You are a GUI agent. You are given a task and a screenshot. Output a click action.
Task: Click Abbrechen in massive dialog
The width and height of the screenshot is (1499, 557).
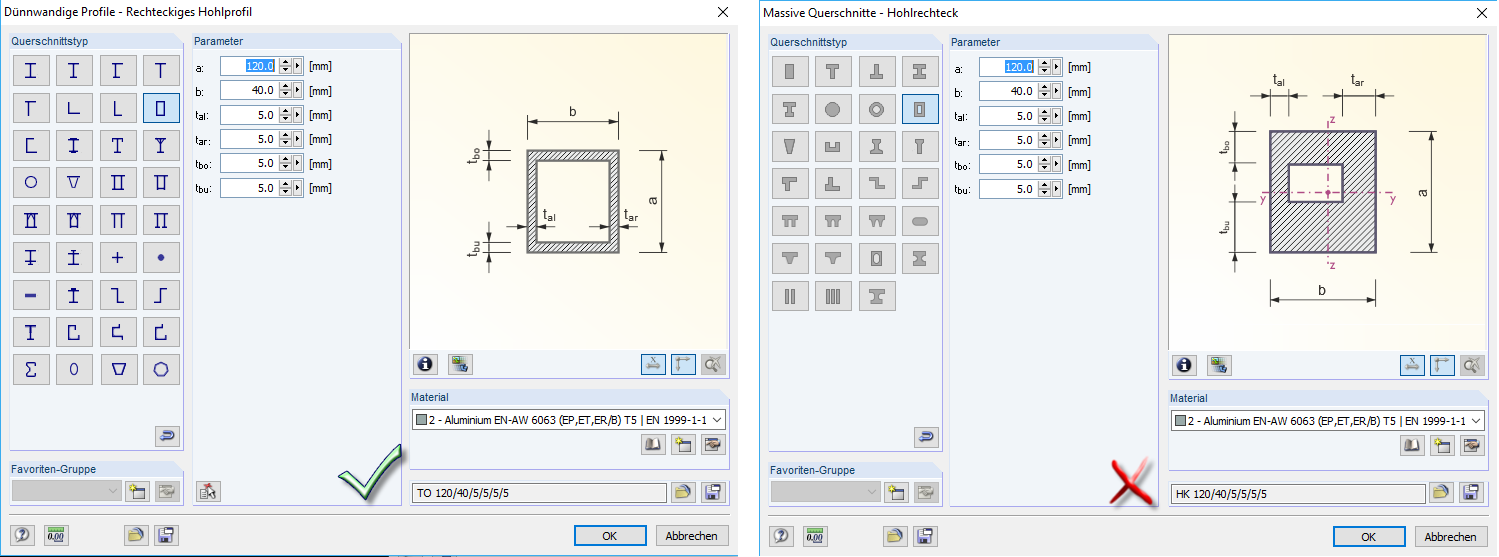coord(1451,537)
